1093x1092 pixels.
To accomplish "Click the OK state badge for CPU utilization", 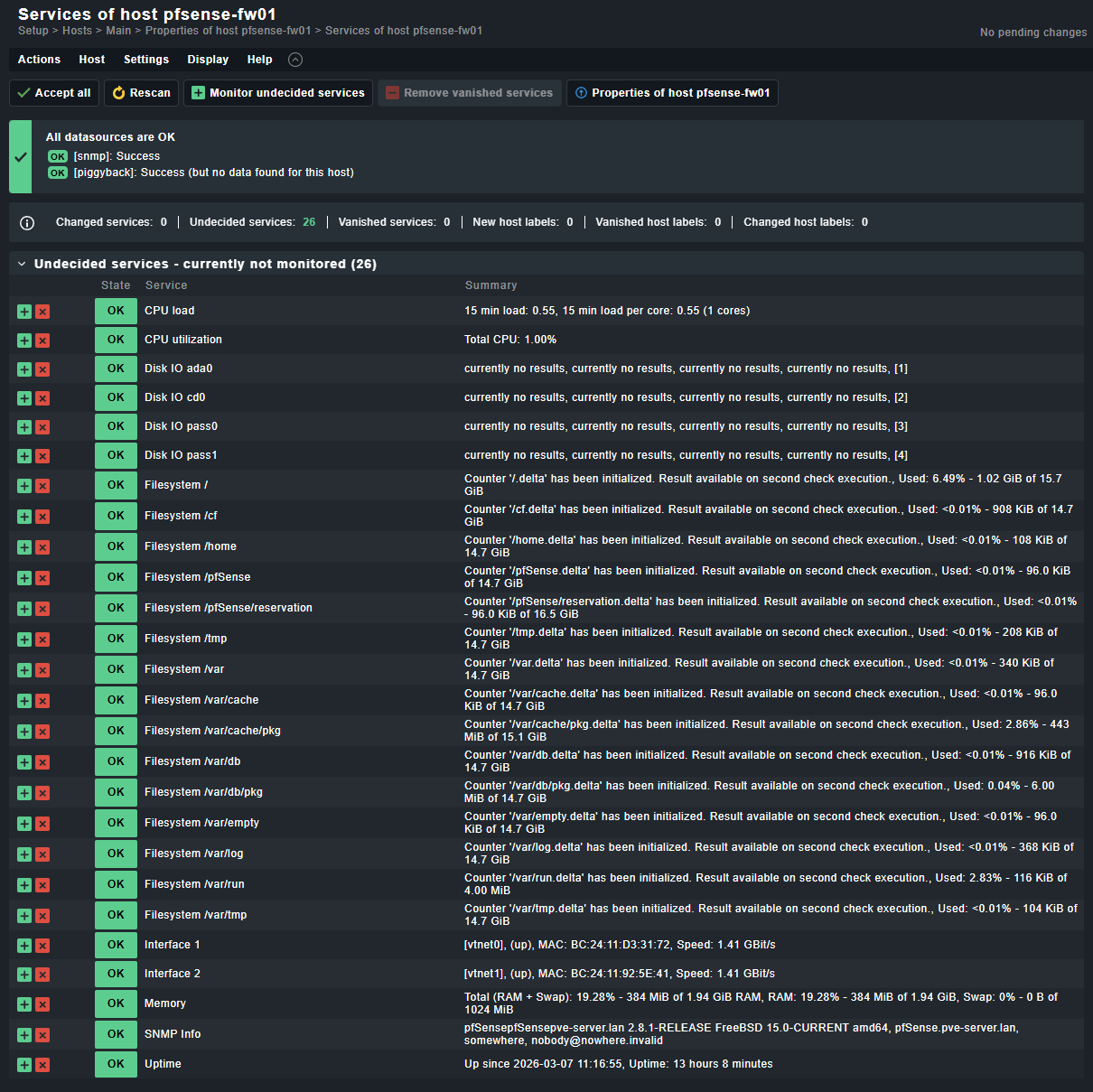I will [x=116, y=340].
